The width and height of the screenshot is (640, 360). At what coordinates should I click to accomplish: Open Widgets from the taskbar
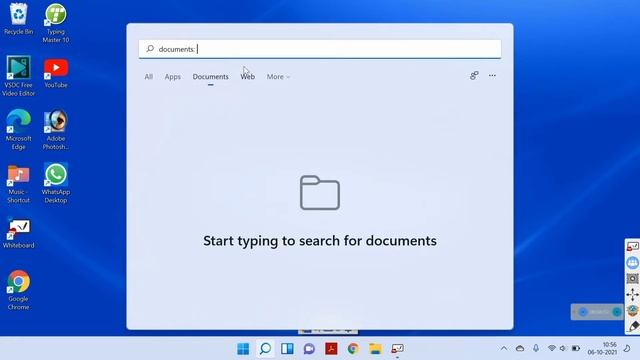click(287, 349)
